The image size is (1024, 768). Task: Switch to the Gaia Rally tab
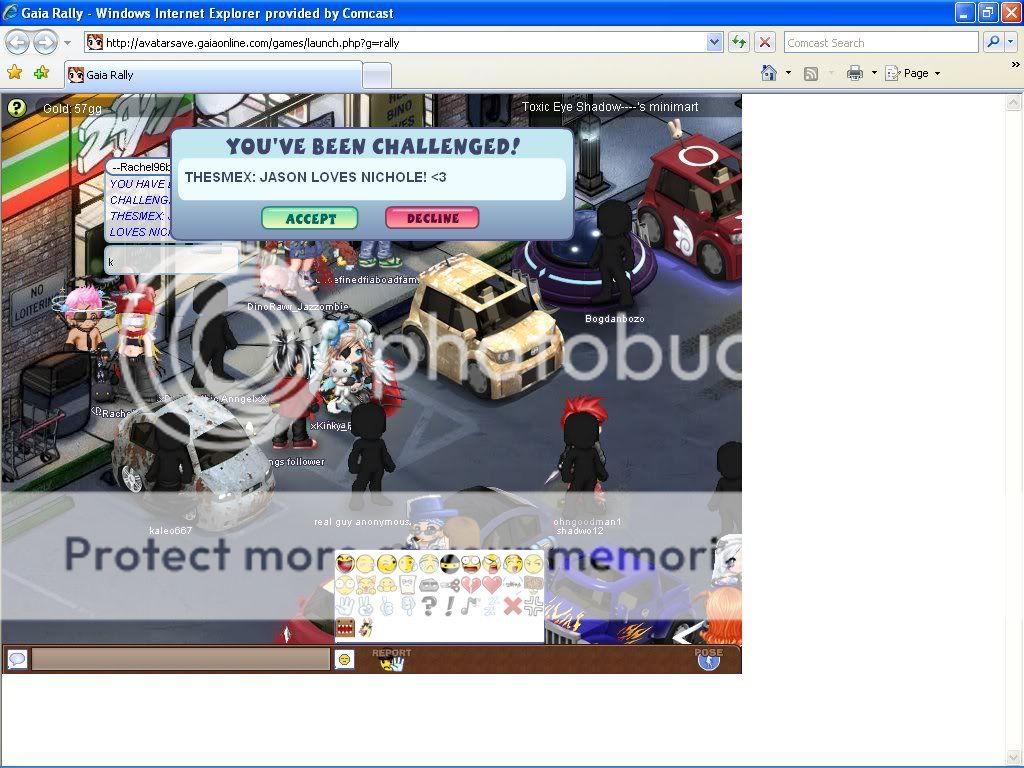click(x=212, y=75)
